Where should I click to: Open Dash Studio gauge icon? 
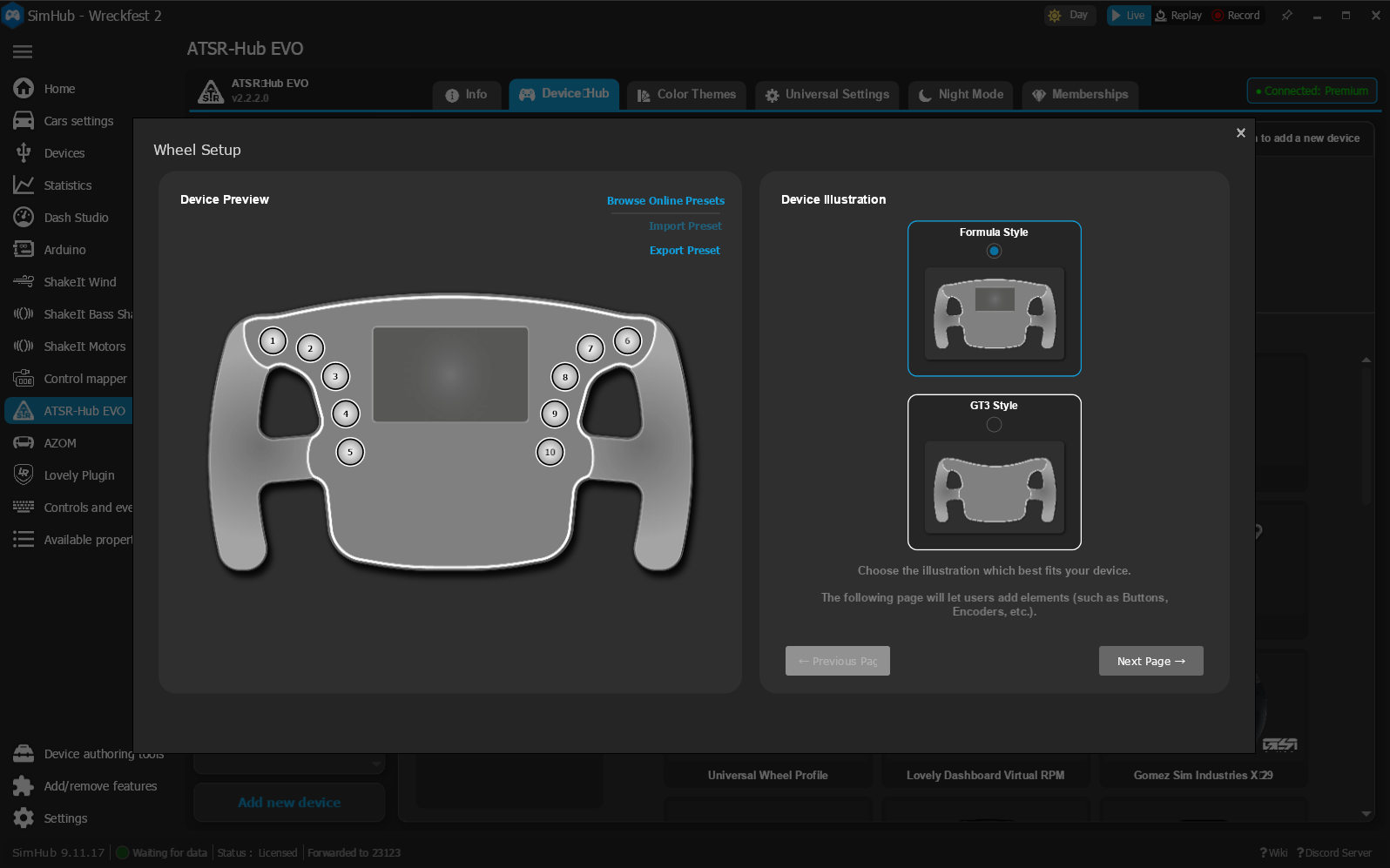24,218
